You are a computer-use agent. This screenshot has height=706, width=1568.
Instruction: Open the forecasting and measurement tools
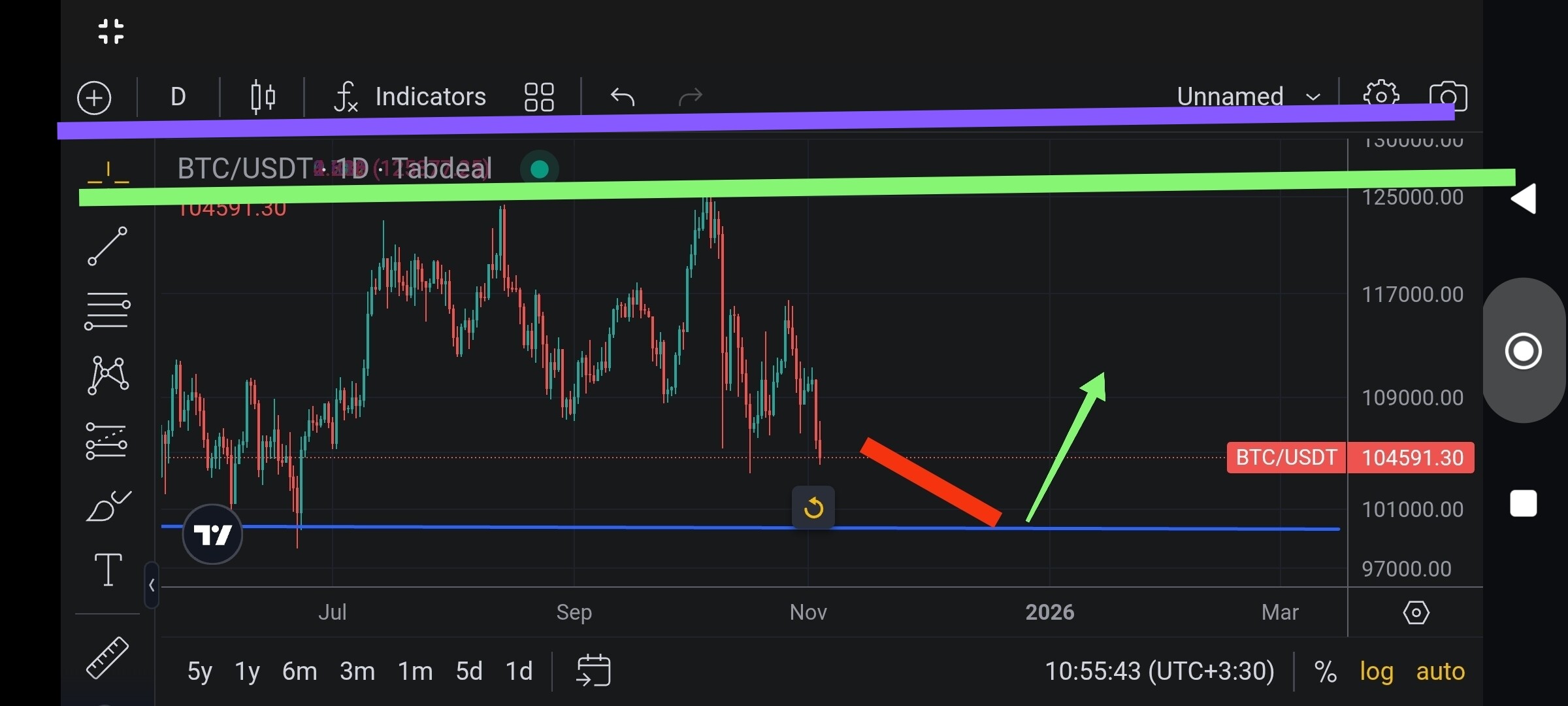106,441
